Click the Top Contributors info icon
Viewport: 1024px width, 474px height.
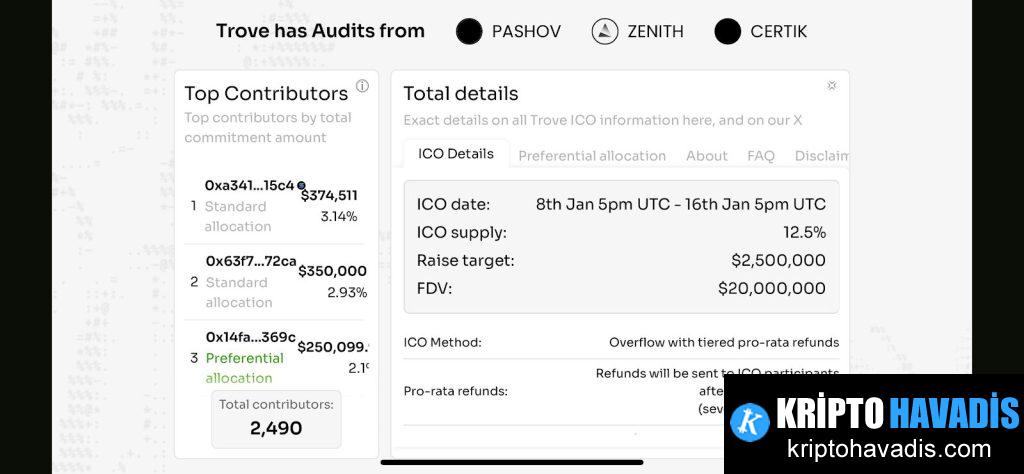(362, 86)
